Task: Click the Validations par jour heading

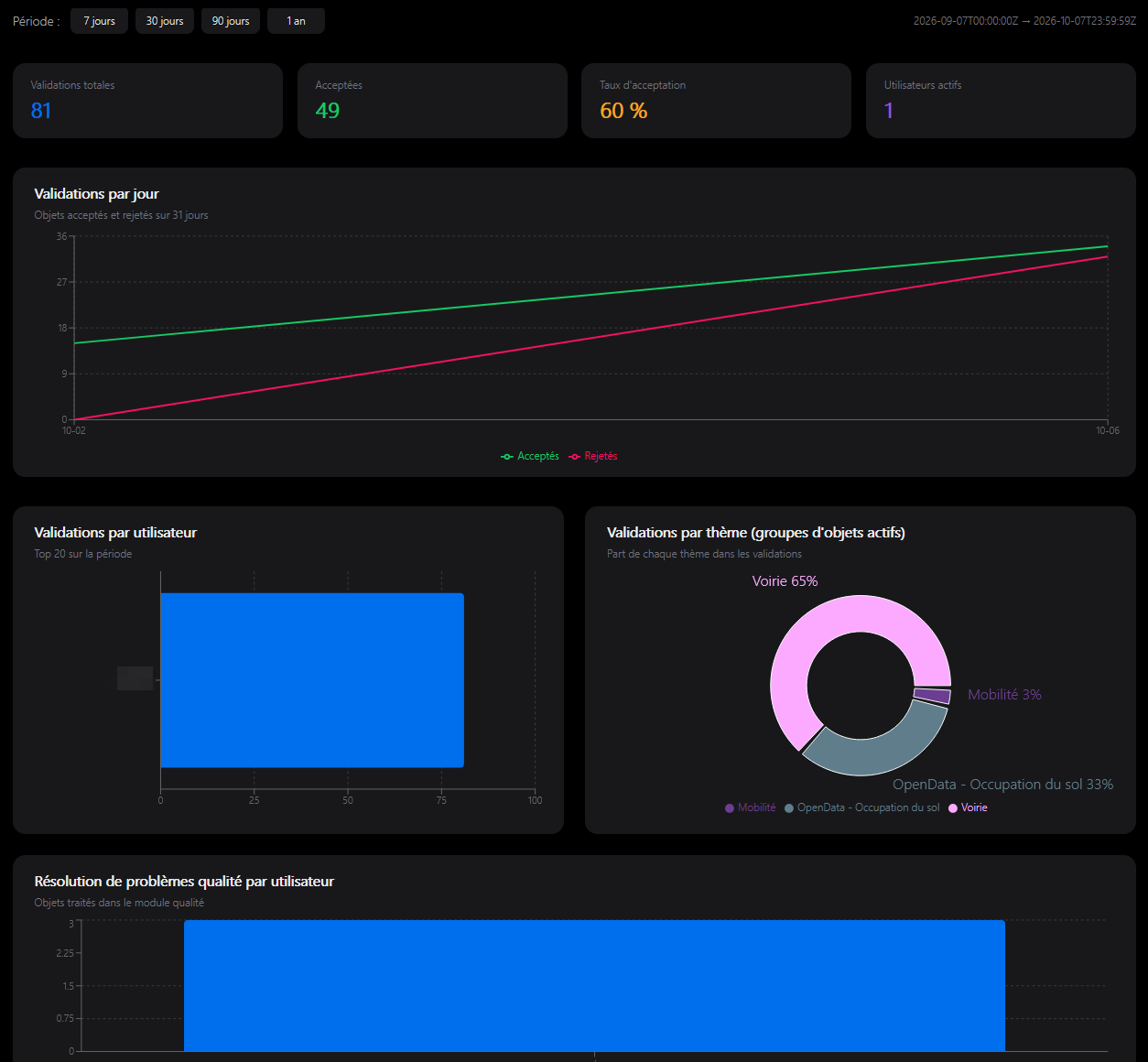Action: tap(96, 194)
